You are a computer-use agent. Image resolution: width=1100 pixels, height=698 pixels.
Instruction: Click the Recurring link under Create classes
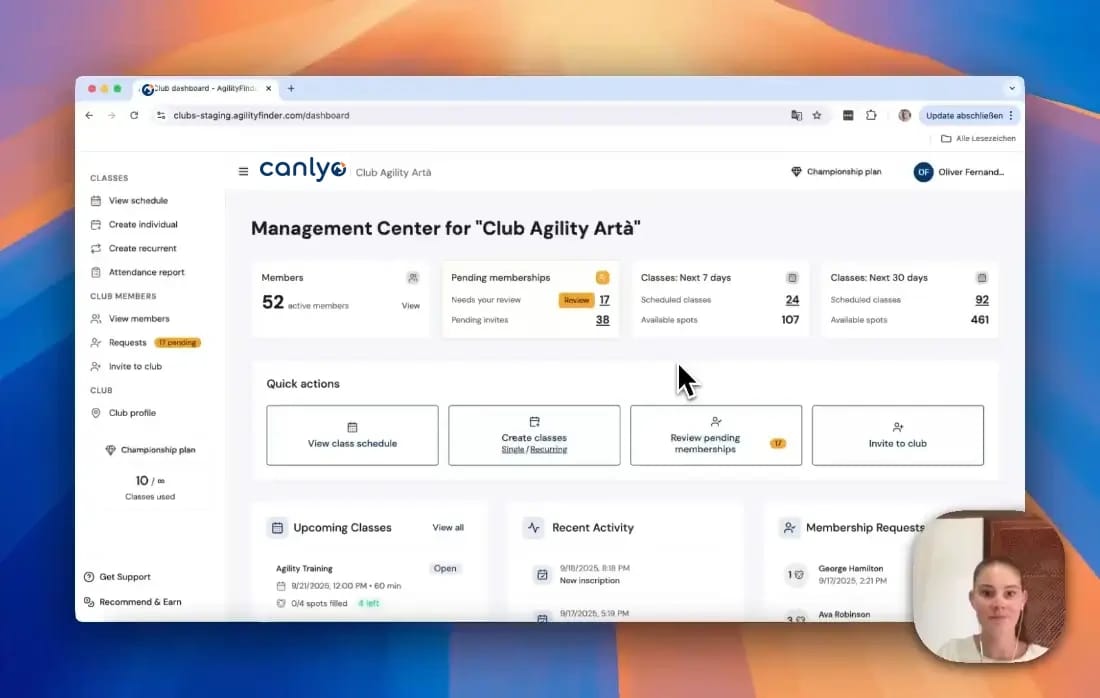pos(549,450)
